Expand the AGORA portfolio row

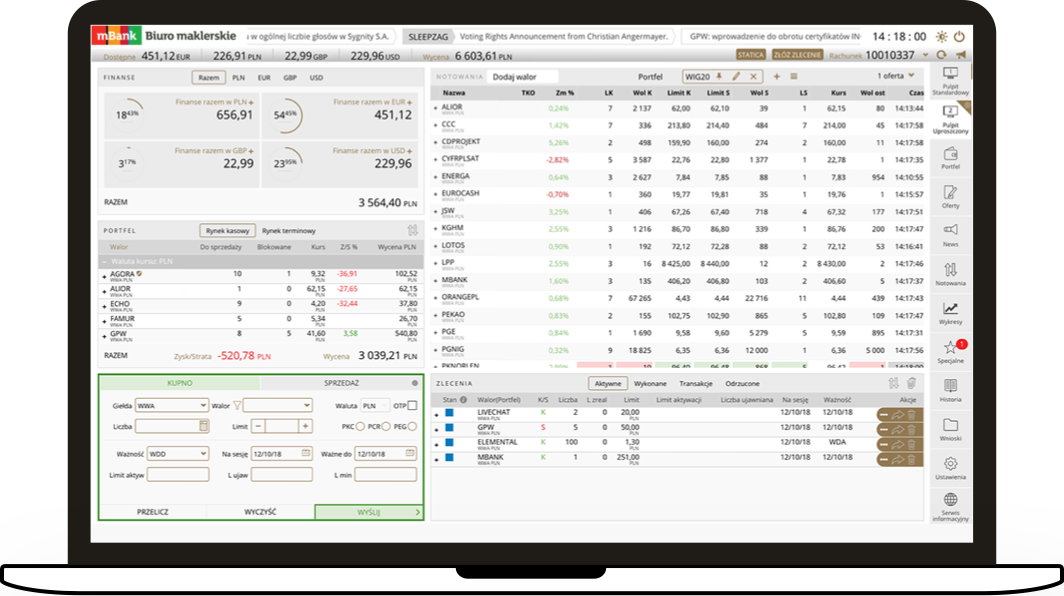(x=104, y=276)
